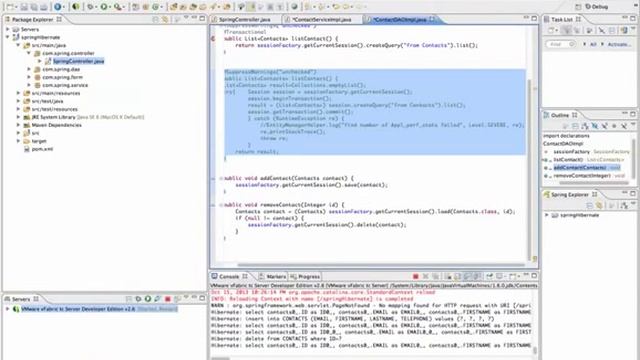Collapse the addContact method fold marker
This screenshot has height=360, width=640.
click(x=221, y=178)
